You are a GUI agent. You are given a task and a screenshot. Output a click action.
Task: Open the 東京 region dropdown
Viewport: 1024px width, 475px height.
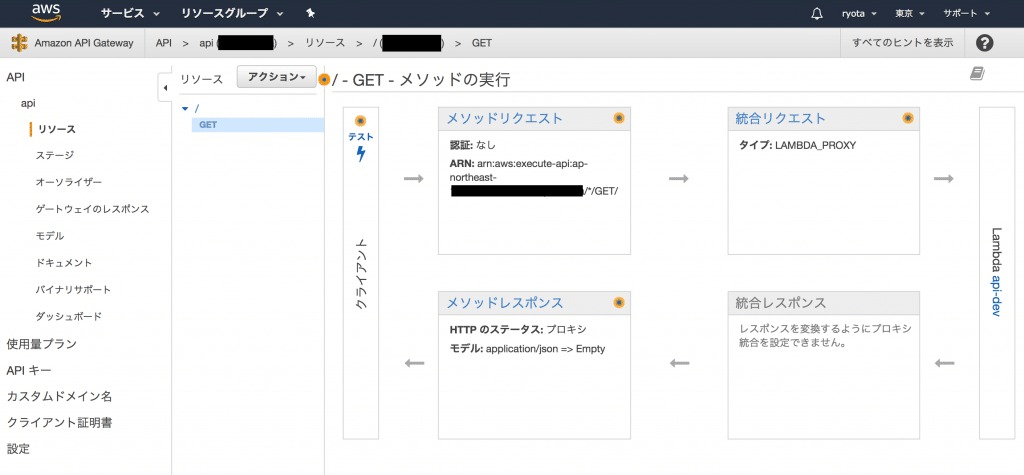[909, 13]
